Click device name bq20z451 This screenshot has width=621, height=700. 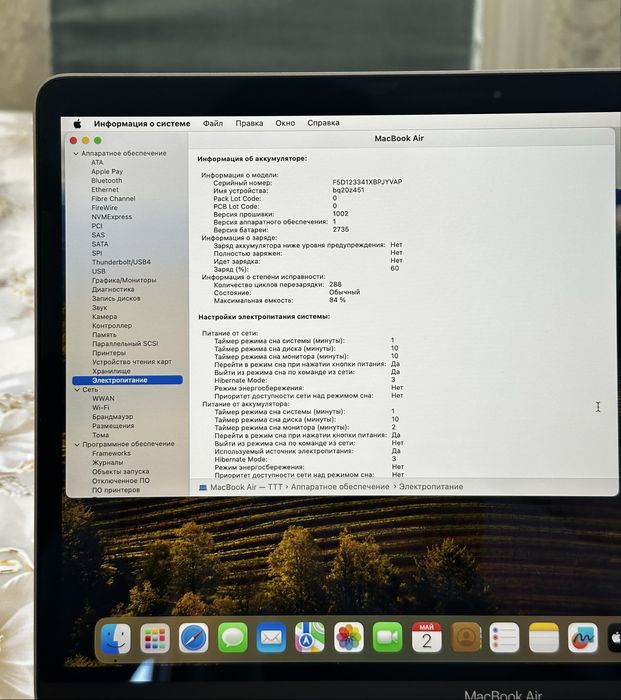tap(348, 190)
